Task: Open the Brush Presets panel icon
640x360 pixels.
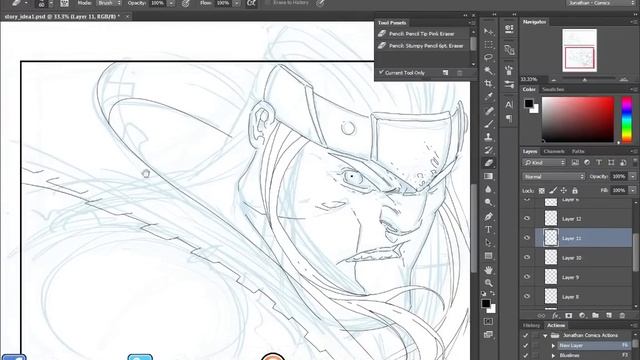Action: 509,85
